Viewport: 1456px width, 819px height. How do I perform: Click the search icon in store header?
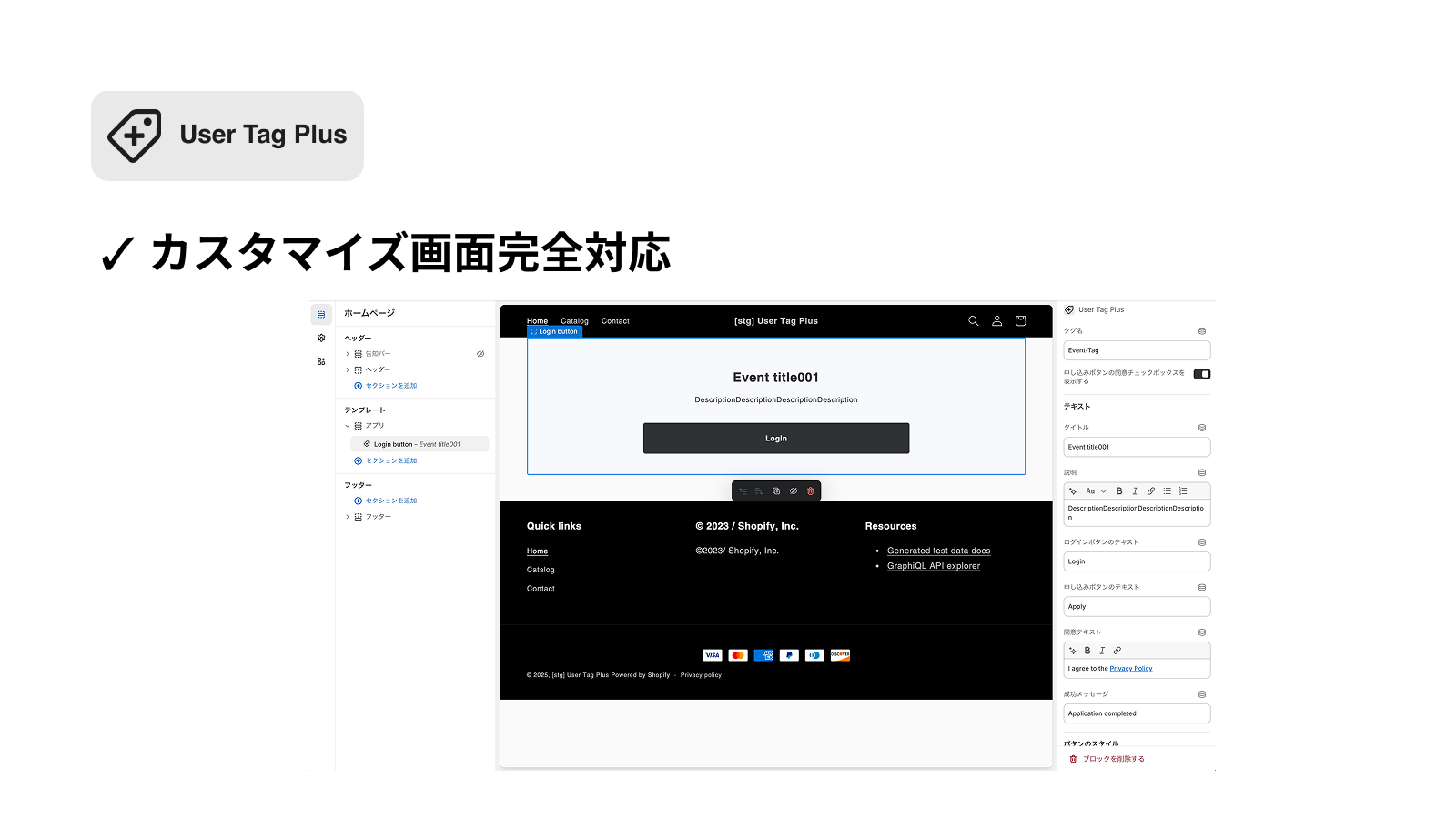click(x=973, y=321)
